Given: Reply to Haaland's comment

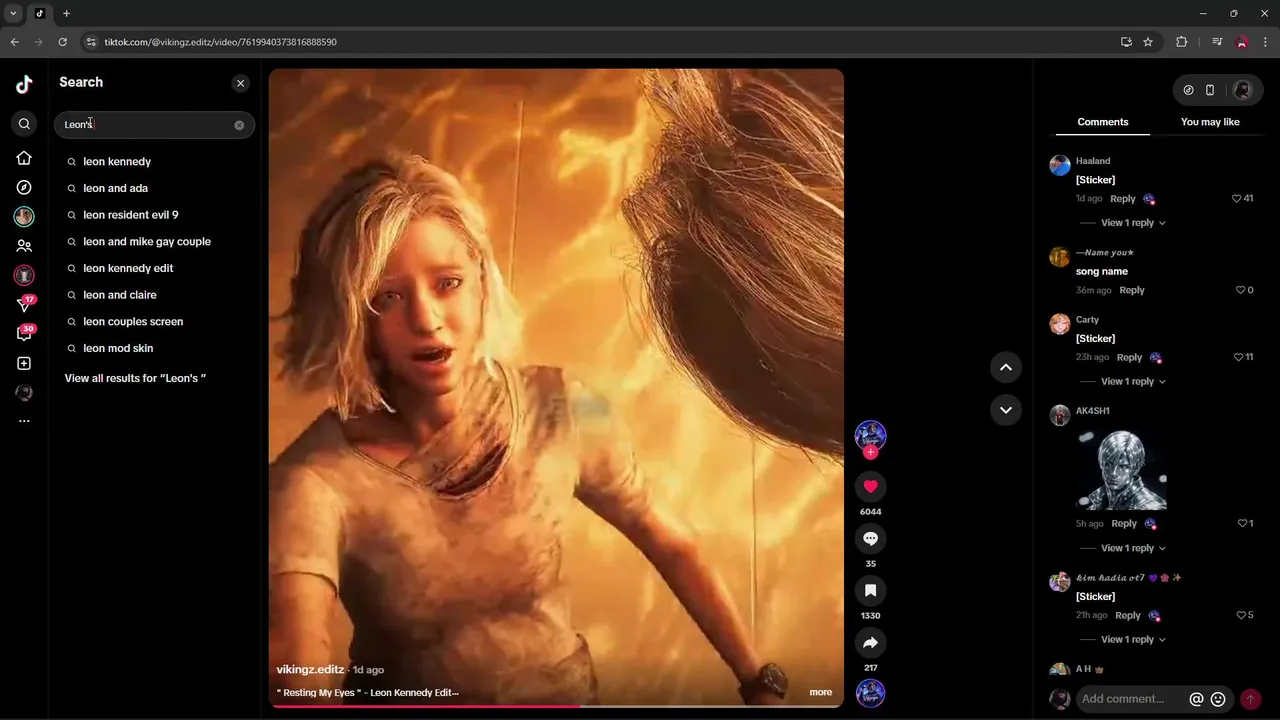Looking at the screenshot, I should 1123,199.
